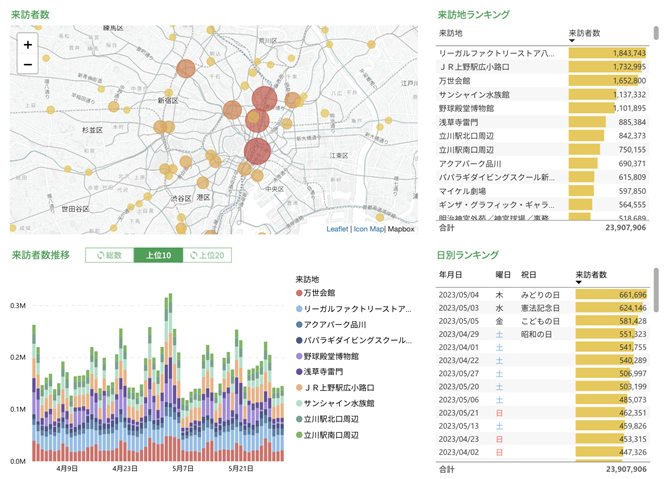Select the 2023/05/21 daily row
This screenshot has height=479, width=665.
tap(542, 413)
